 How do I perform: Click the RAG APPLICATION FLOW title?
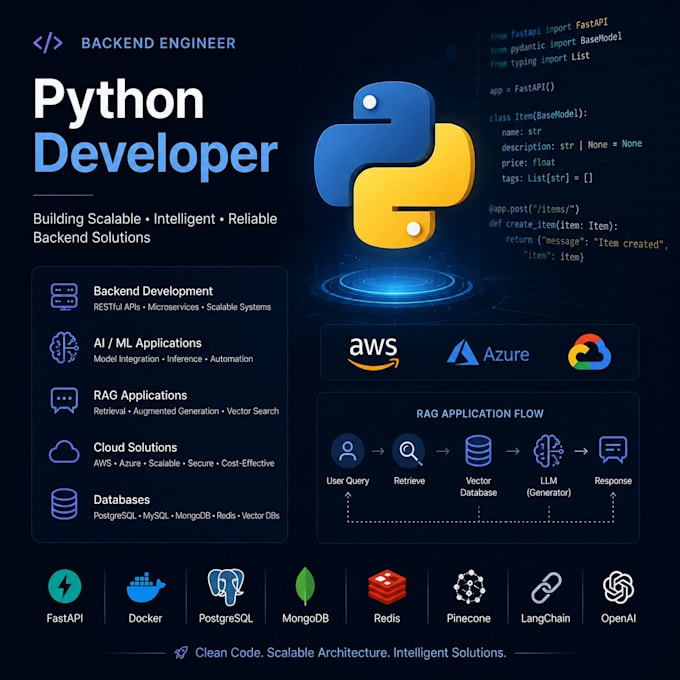(x=480, y=413)
